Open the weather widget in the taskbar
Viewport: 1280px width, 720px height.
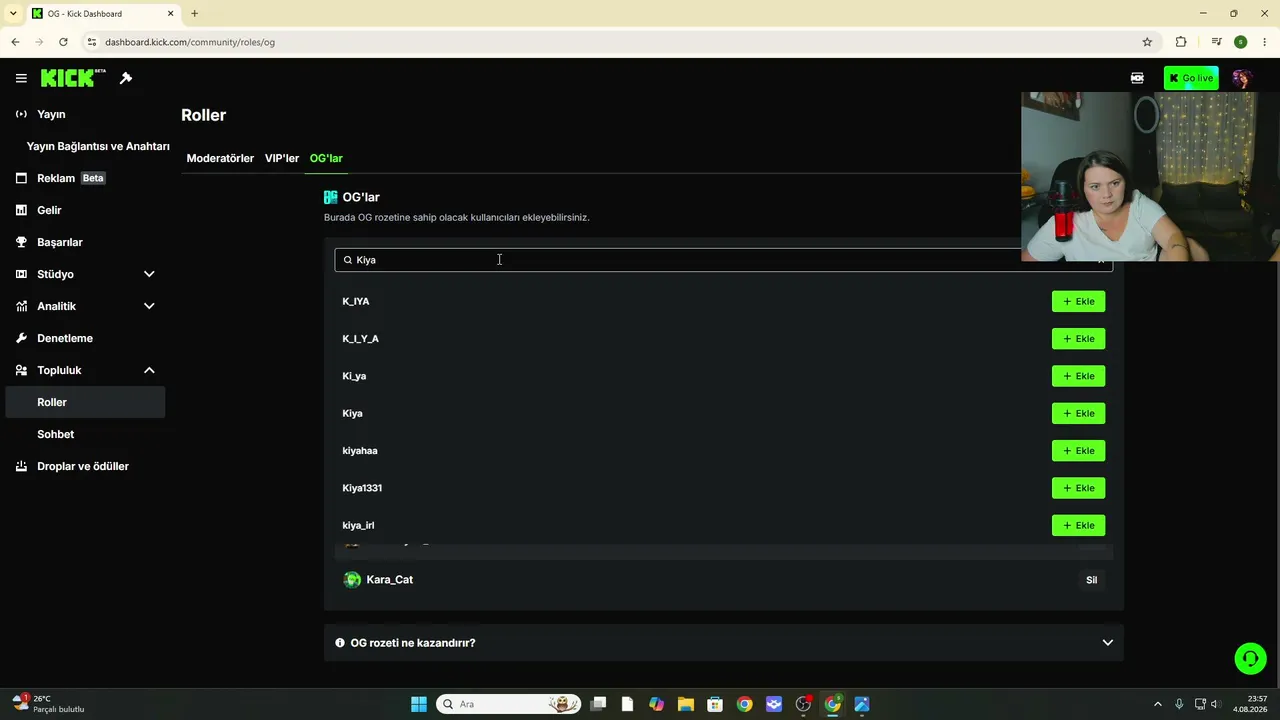click(48, 704)
